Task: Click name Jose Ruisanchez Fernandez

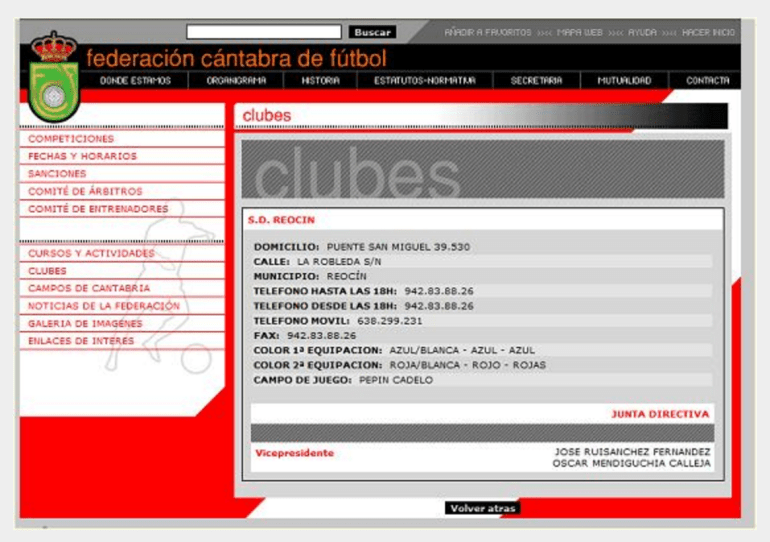Action: (632, 452)
